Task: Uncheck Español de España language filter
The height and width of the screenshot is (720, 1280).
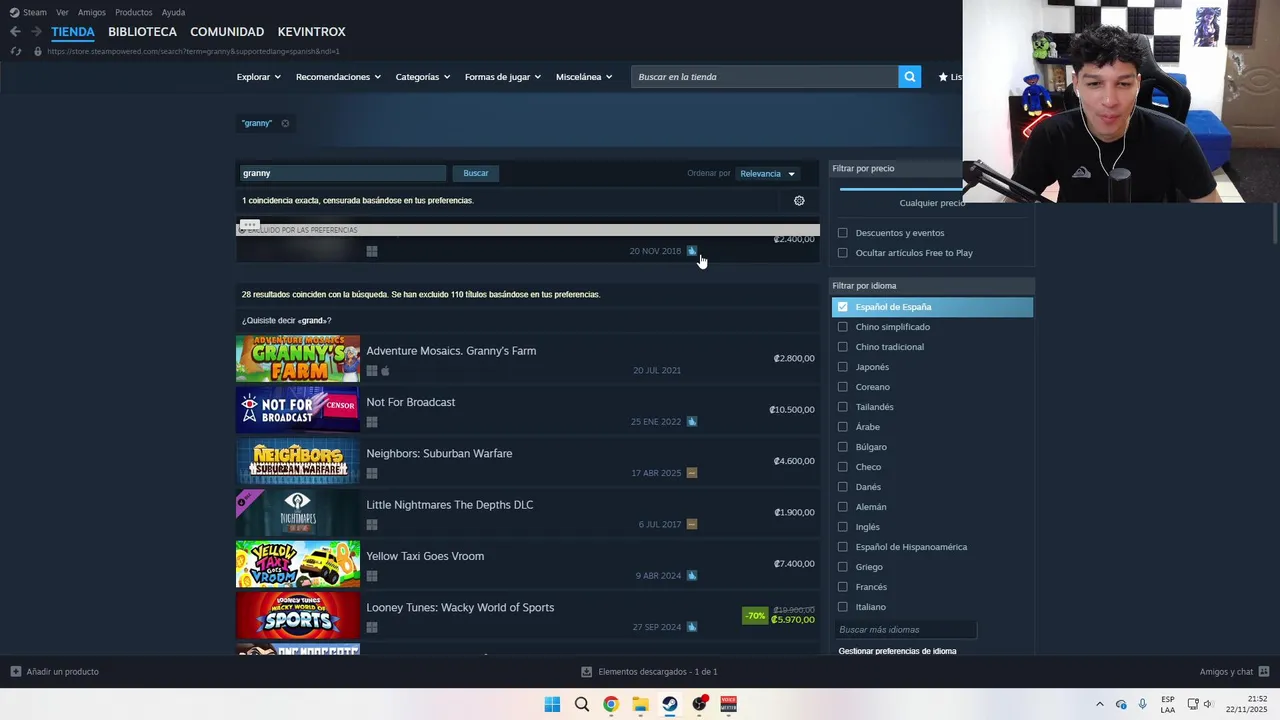Action: 842,307
